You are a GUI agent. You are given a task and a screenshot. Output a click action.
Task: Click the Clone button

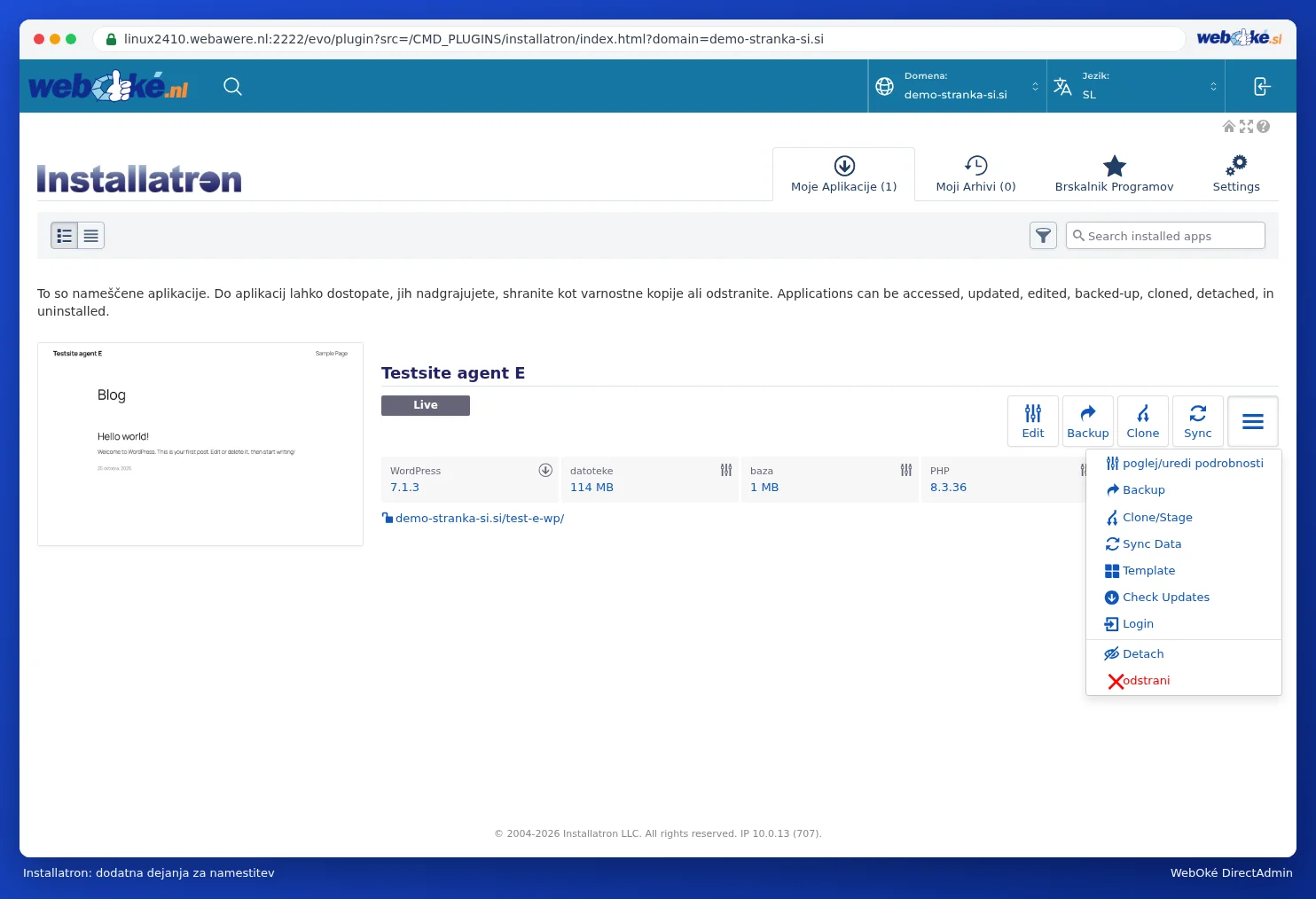[x=1142, y=421]
